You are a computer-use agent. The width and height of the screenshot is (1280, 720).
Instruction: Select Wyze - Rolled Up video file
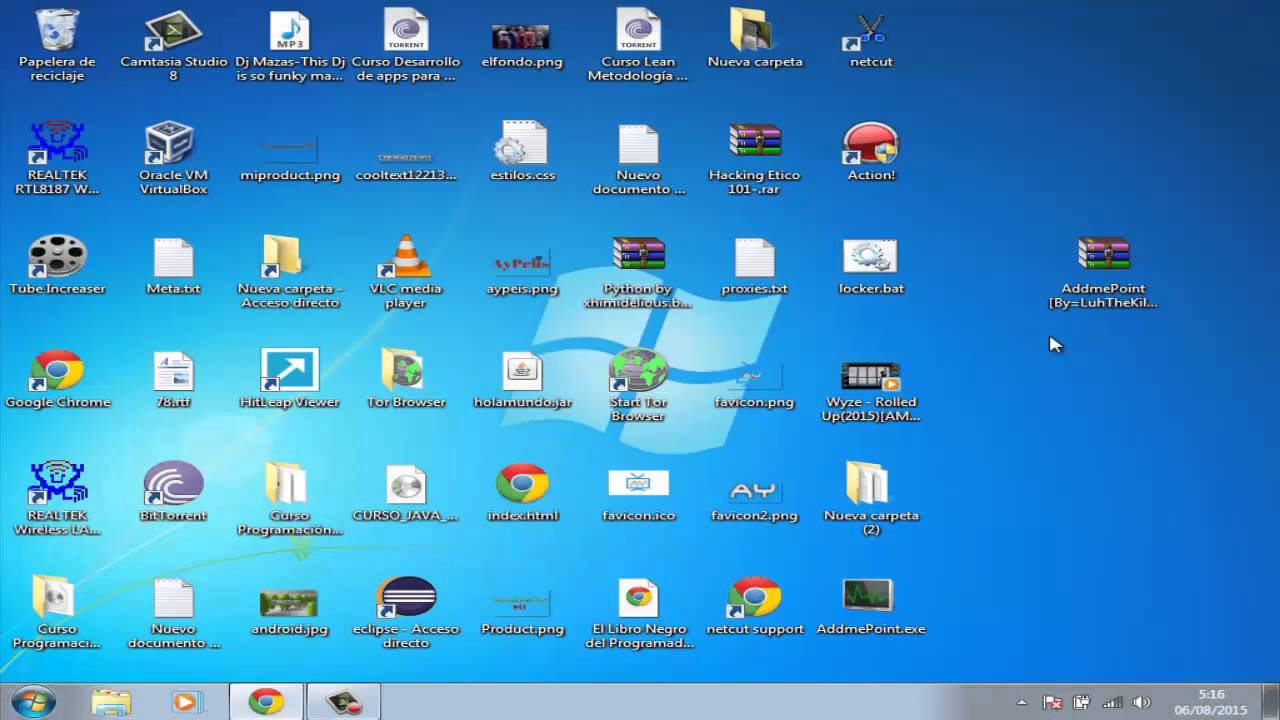870,376
